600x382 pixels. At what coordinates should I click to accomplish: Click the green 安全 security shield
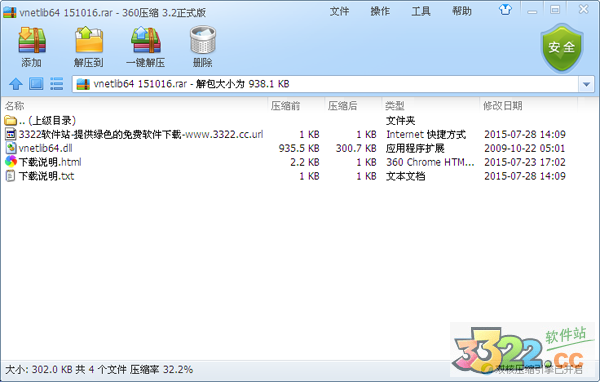point(561,48)
